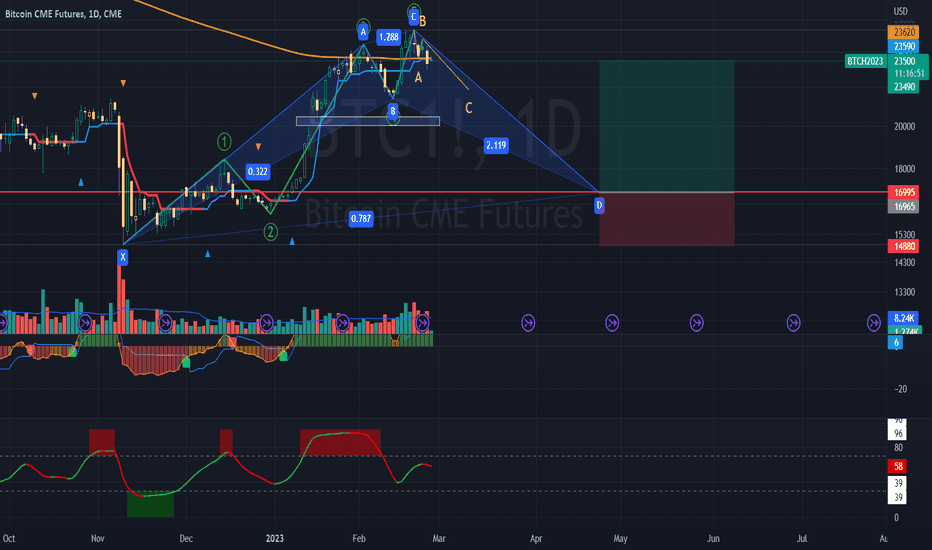This screenshot has height=550, width=932.
Task: Click the purple rollover marker aligned with Jul
Action: [793, 323]
